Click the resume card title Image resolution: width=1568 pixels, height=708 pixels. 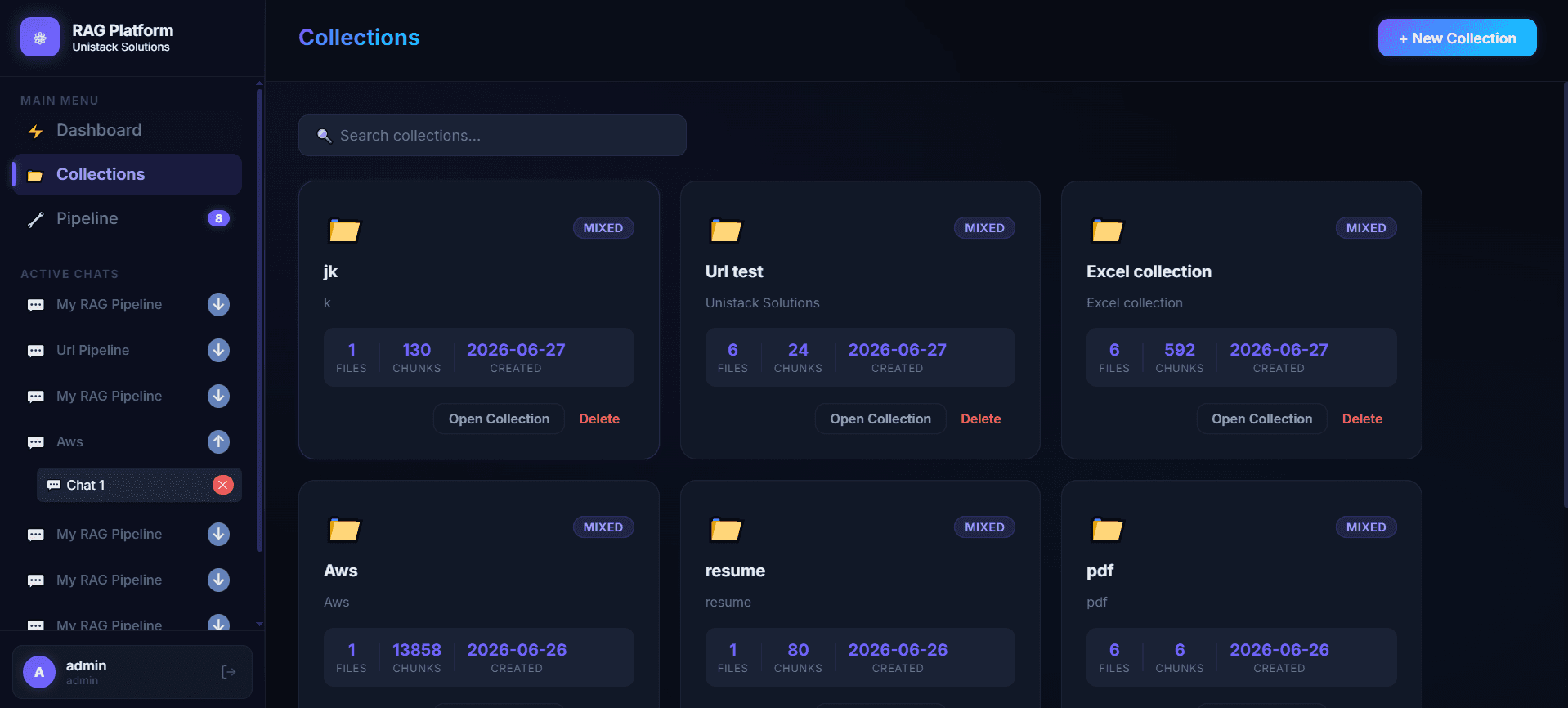735,571
